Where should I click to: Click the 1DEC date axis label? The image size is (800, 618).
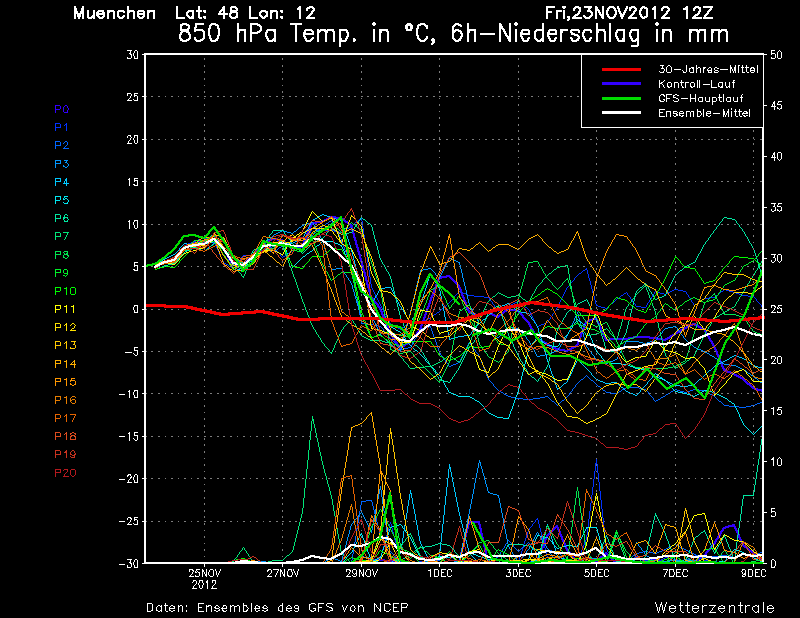point(440,573)
